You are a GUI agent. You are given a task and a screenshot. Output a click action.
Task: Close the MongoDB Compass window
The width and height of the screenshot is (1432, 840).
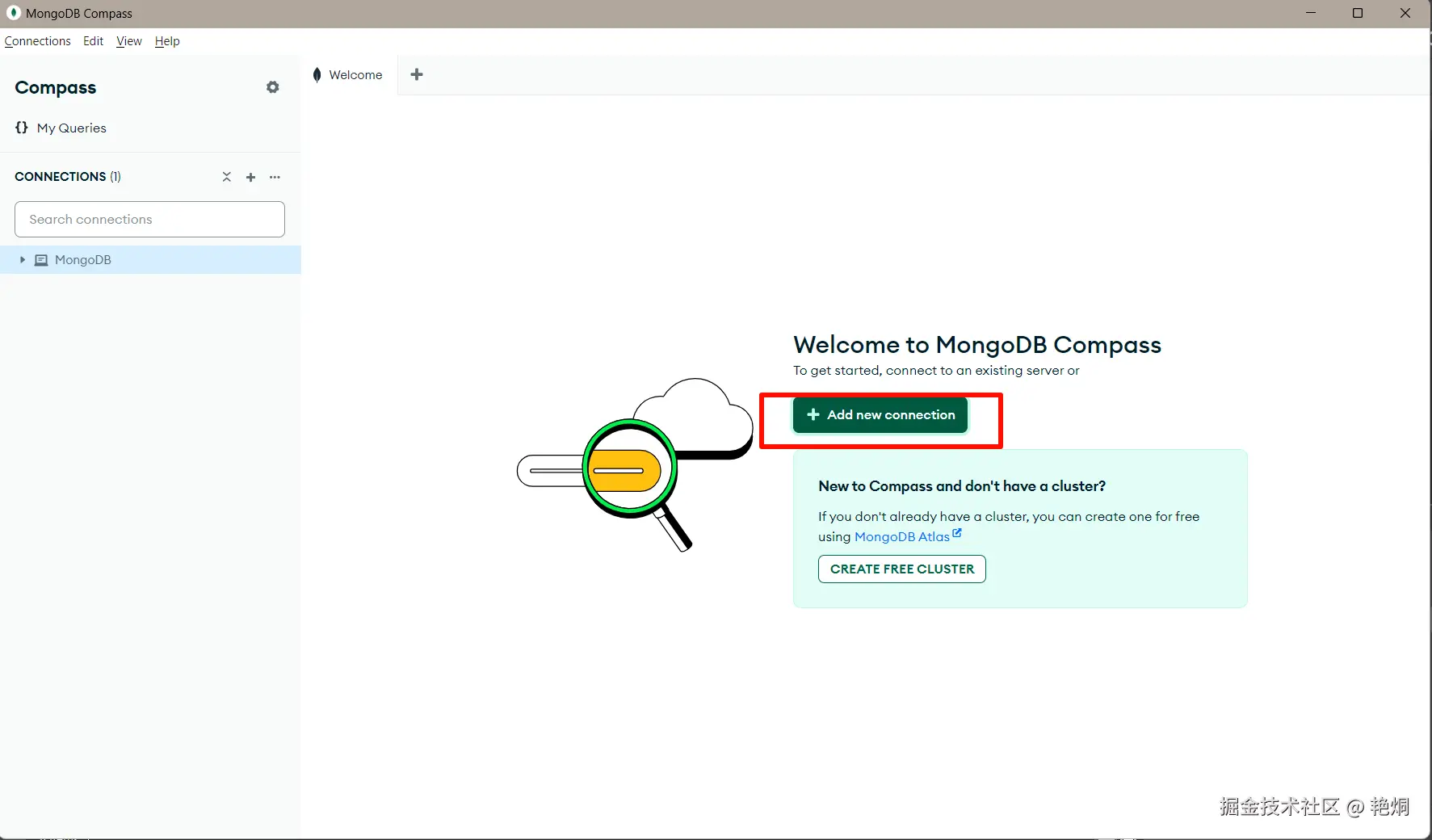click(1405, 13)
